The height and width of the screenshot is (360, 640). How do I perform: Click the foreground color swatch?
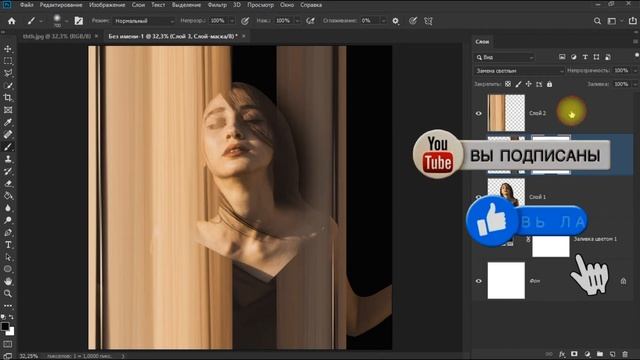5,326
